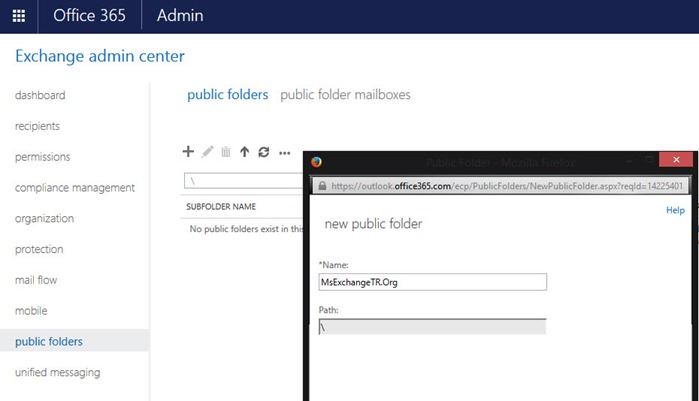699x401 pixels.
Task: Open recipients in left navigation
Action: click(x=37, y=126)
